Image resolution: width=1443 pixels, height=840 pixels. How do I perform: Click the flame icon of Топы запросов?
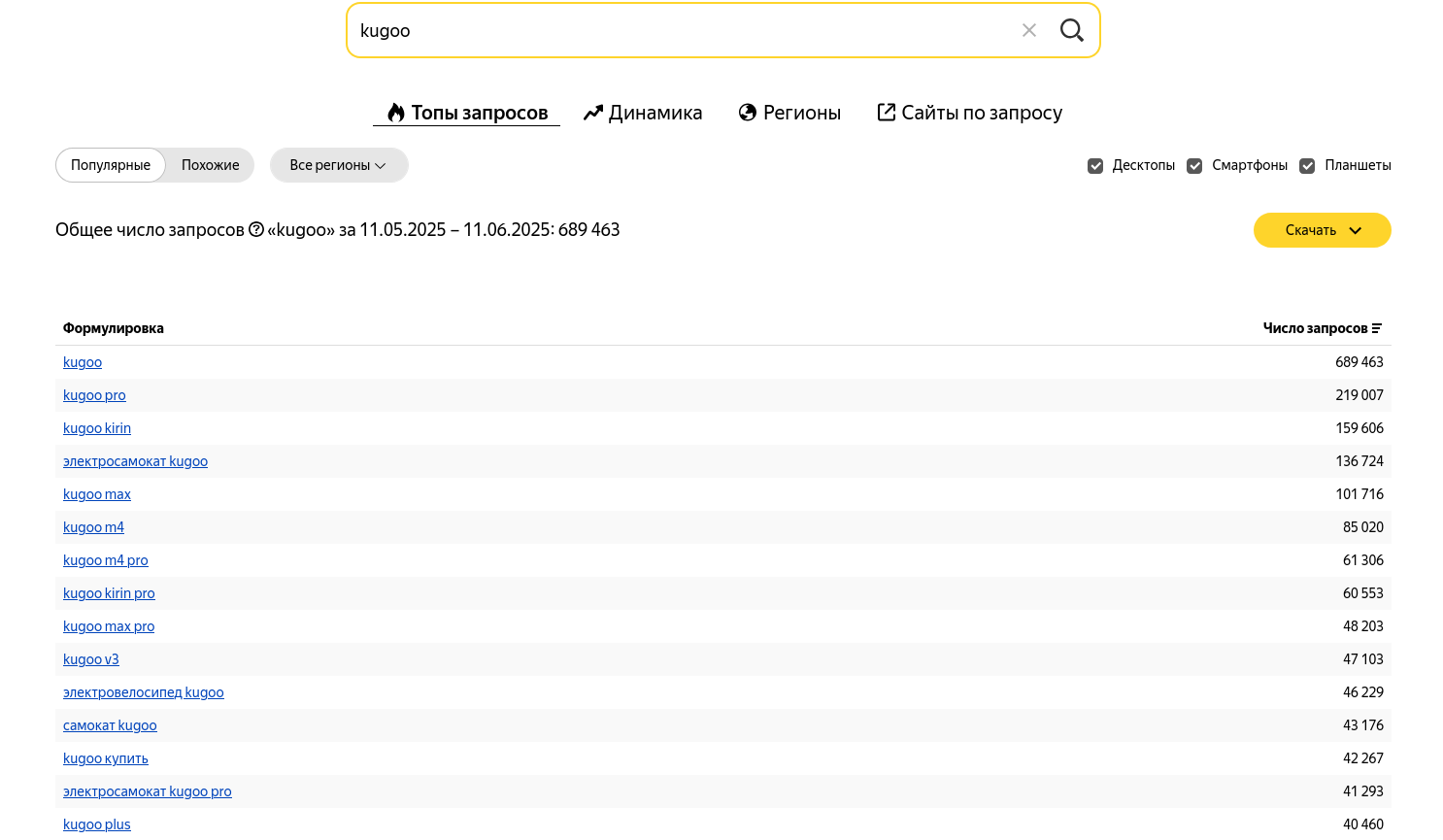click(395, 113)
